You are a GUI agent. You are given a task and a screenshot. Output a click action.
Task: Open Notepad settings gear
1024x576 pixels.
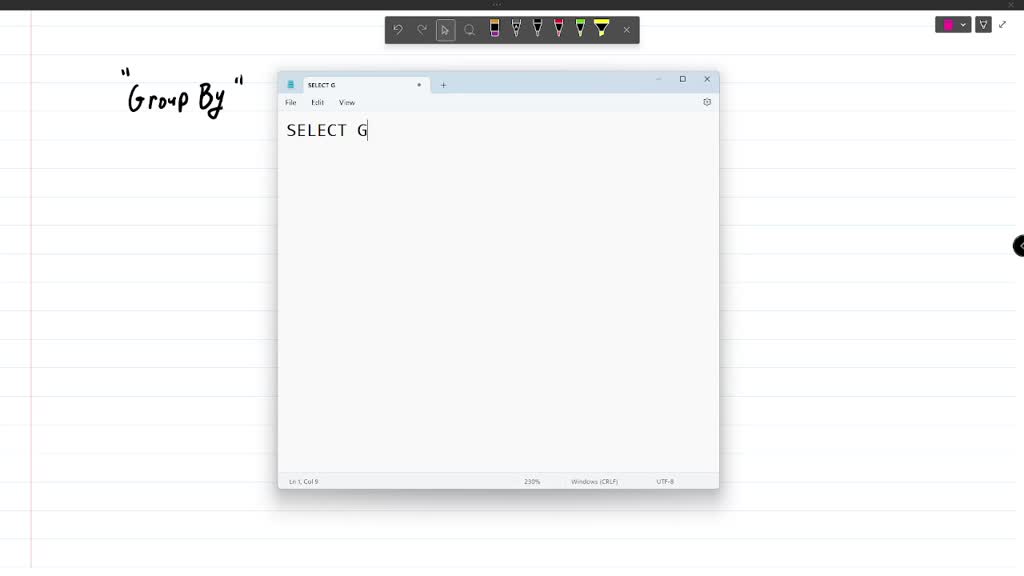pyautogui.click(x=707, y=103)
